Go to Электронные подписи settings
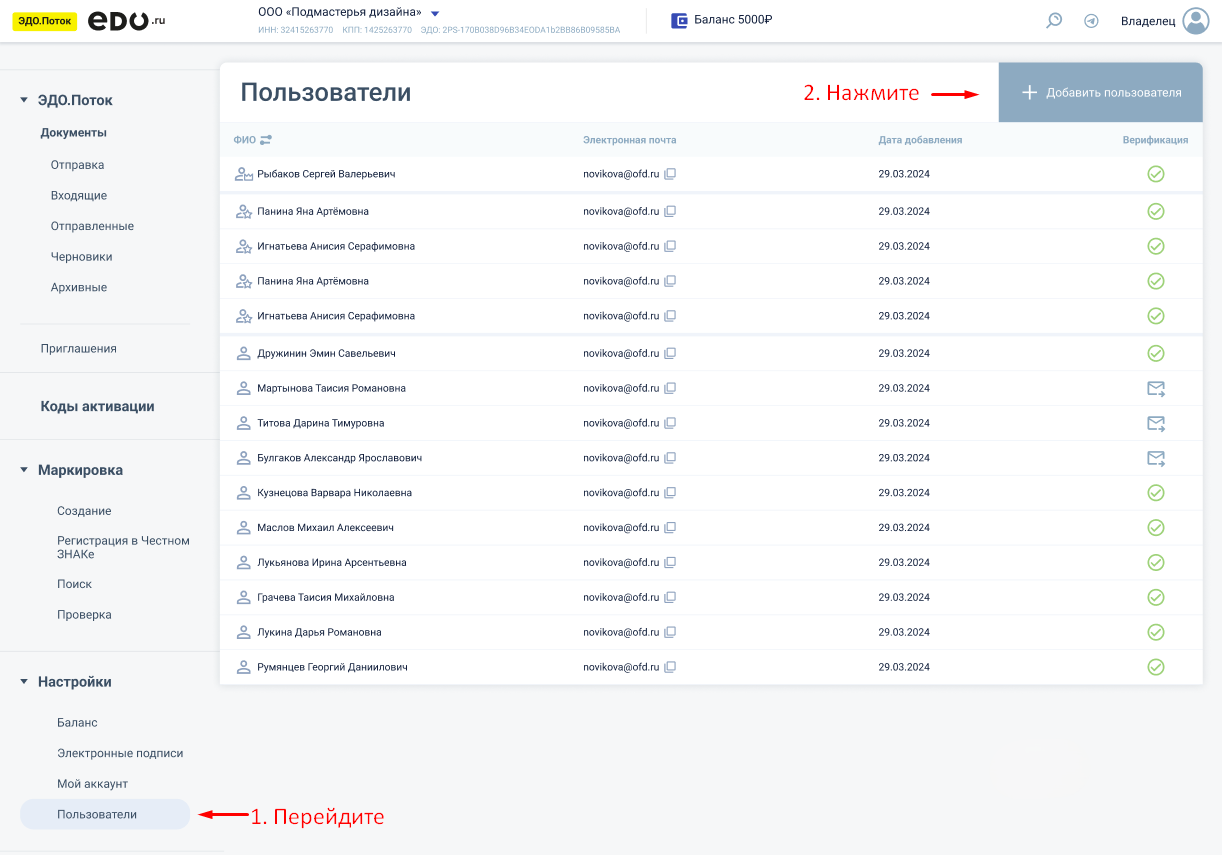 [120, 753]
